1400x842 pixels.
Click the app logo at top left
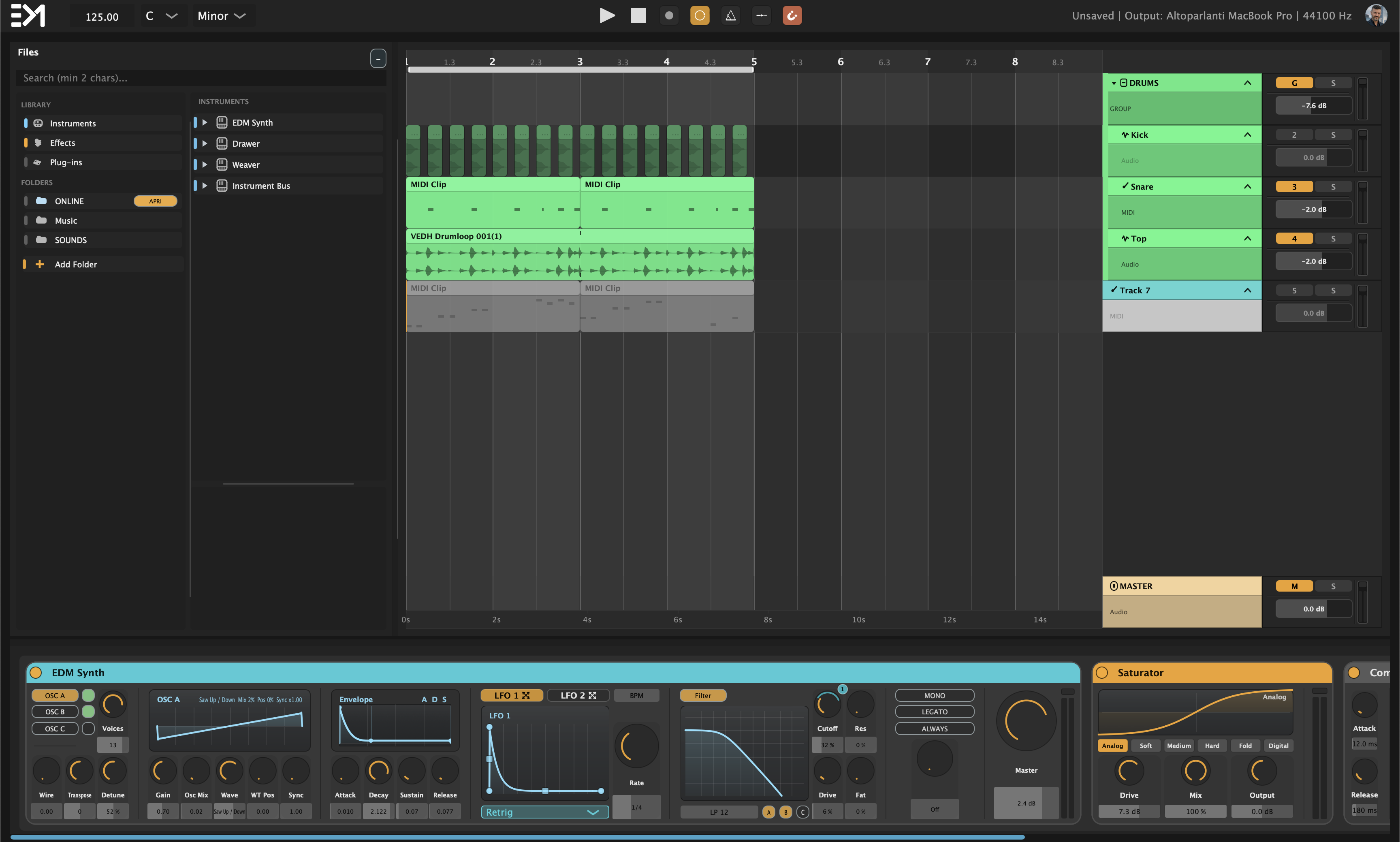(28, 15)
